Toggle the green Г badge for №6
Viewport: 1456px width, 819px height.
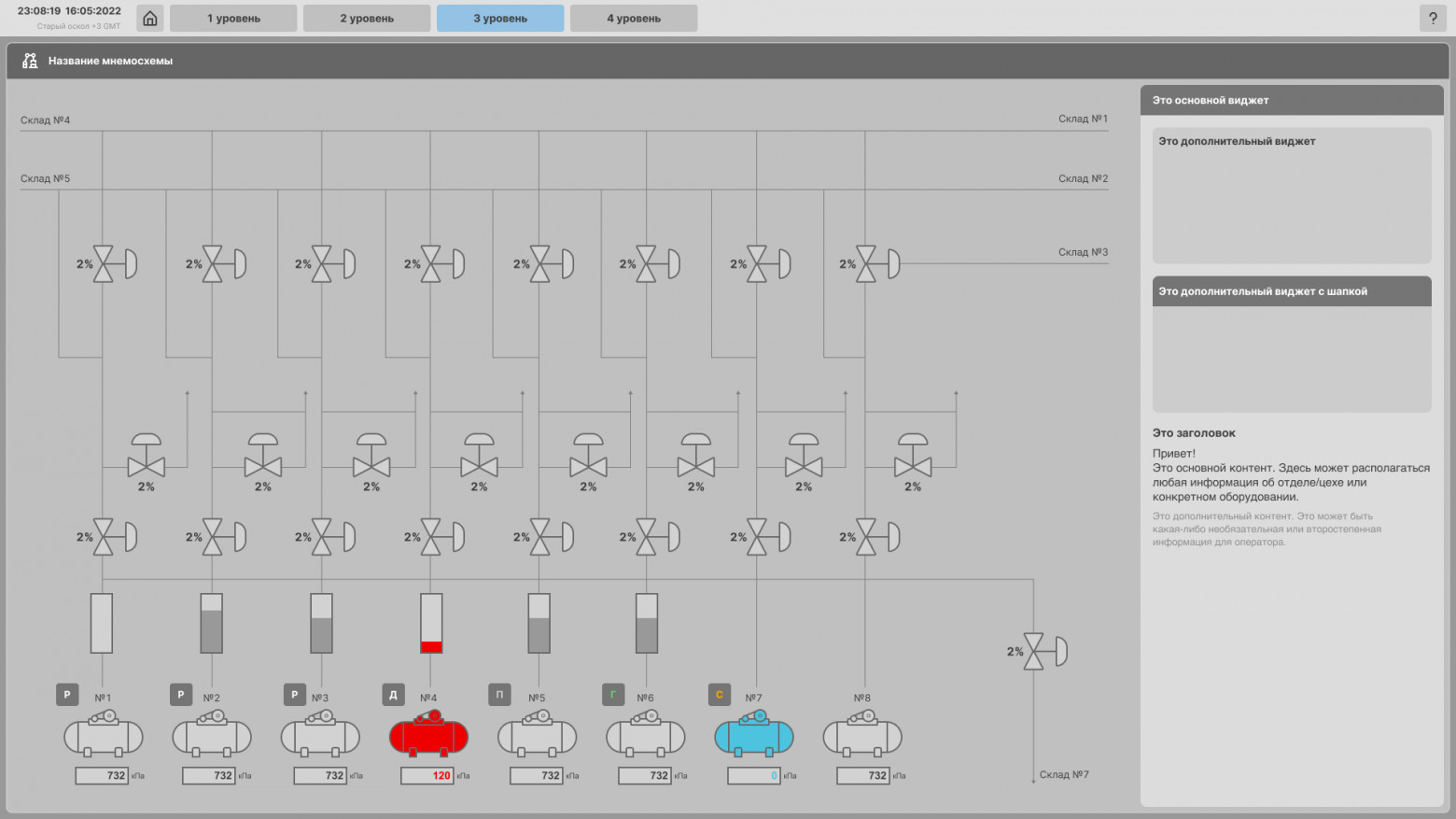[613, 695]
